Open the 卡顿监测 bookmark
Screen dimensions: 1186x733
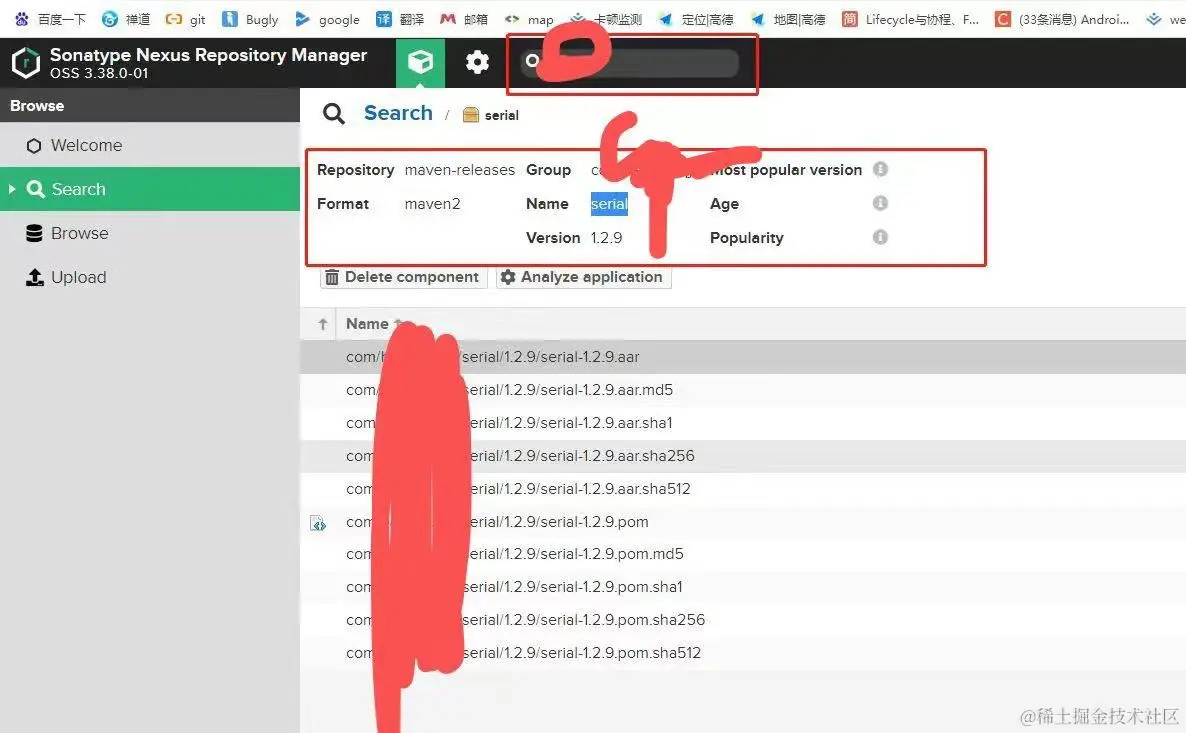(x=606, y=19)
